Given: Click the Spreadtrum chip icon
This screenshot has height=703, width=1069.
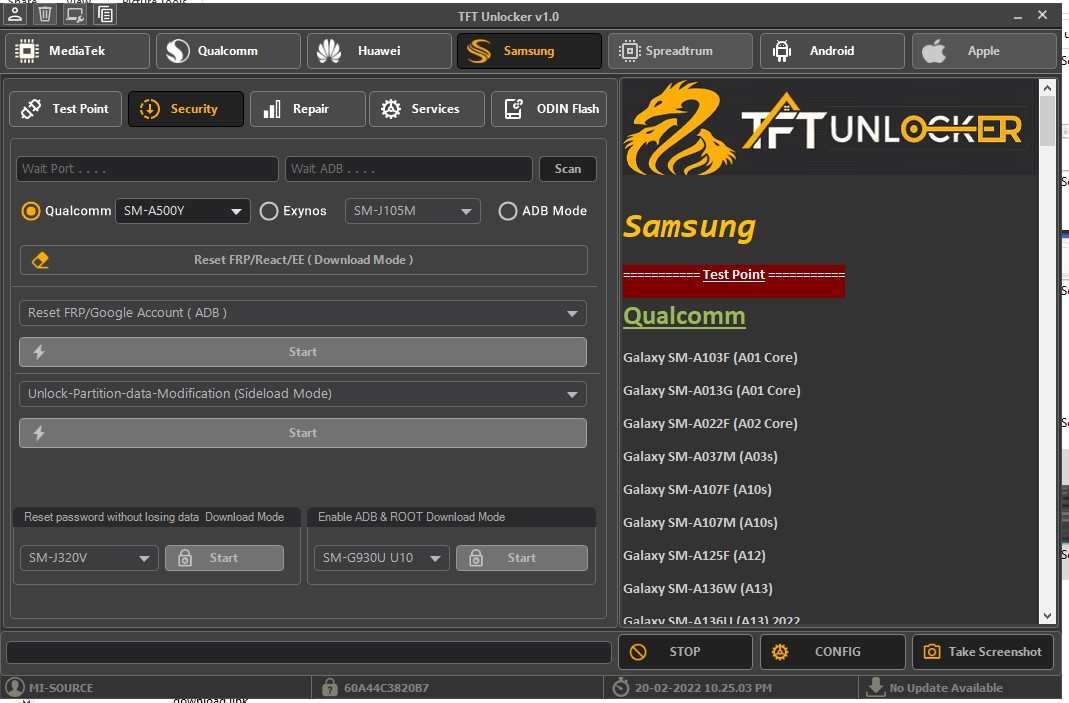Looking at the screenshot, I should click(629, 51).
